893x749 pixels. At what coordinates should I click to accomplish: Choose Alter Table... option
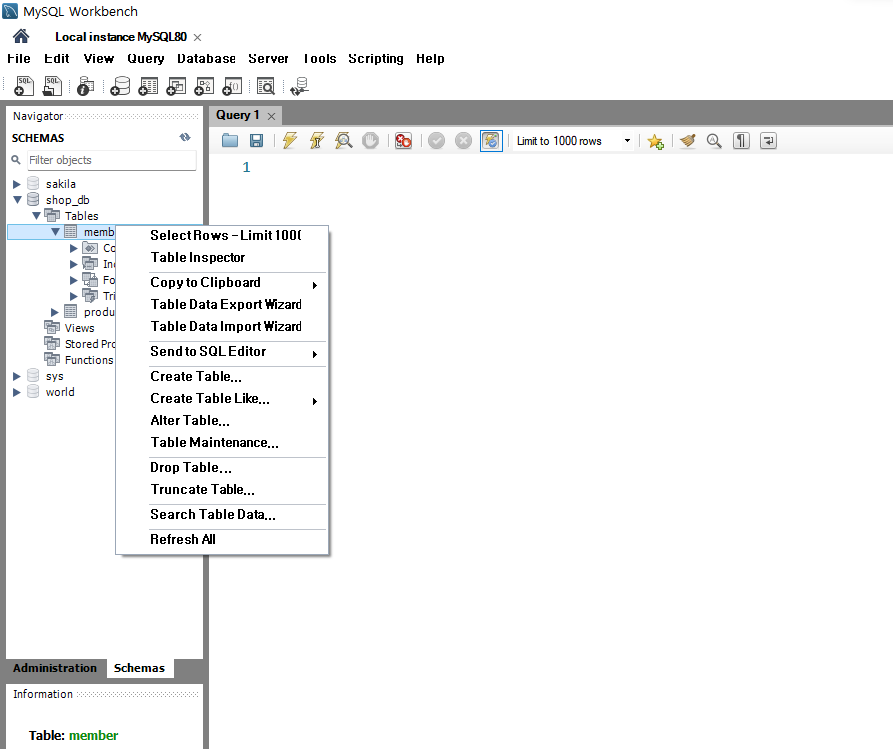click(x=222, y=420)
